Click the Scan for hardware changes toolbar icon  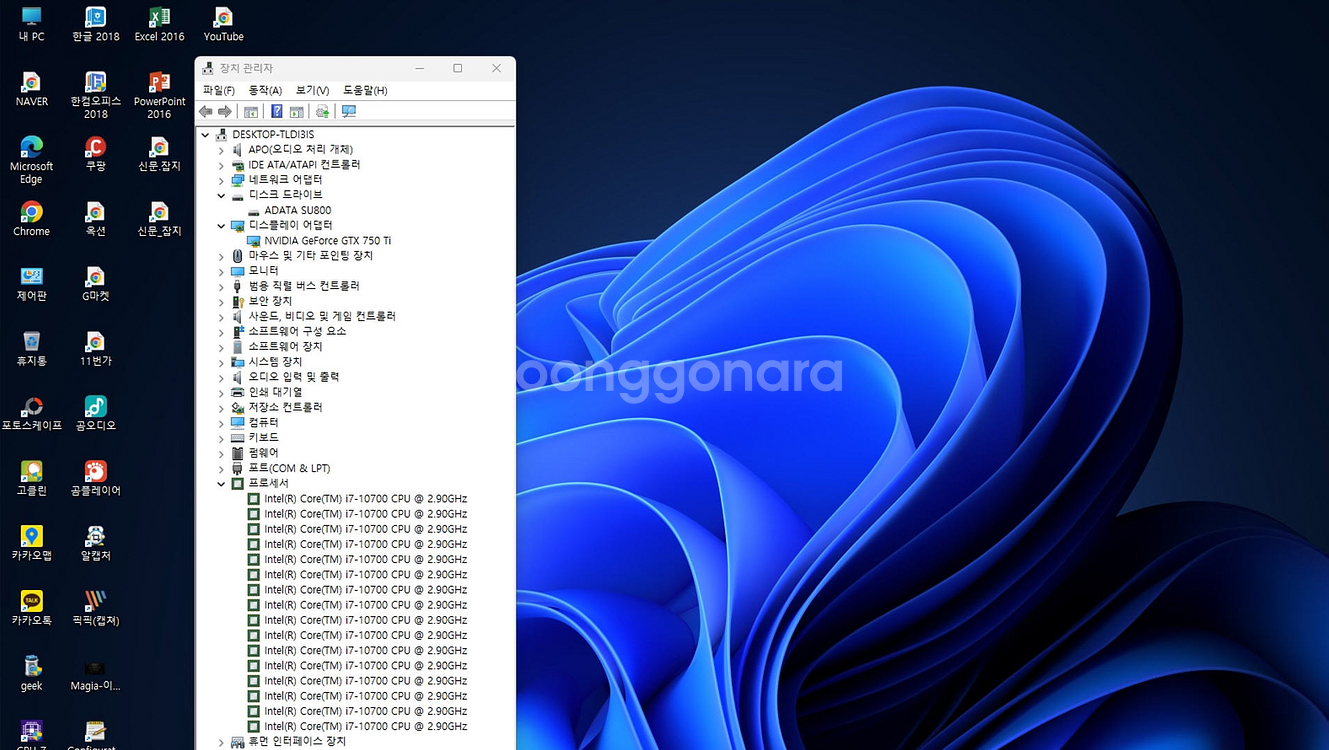[347, 111]
